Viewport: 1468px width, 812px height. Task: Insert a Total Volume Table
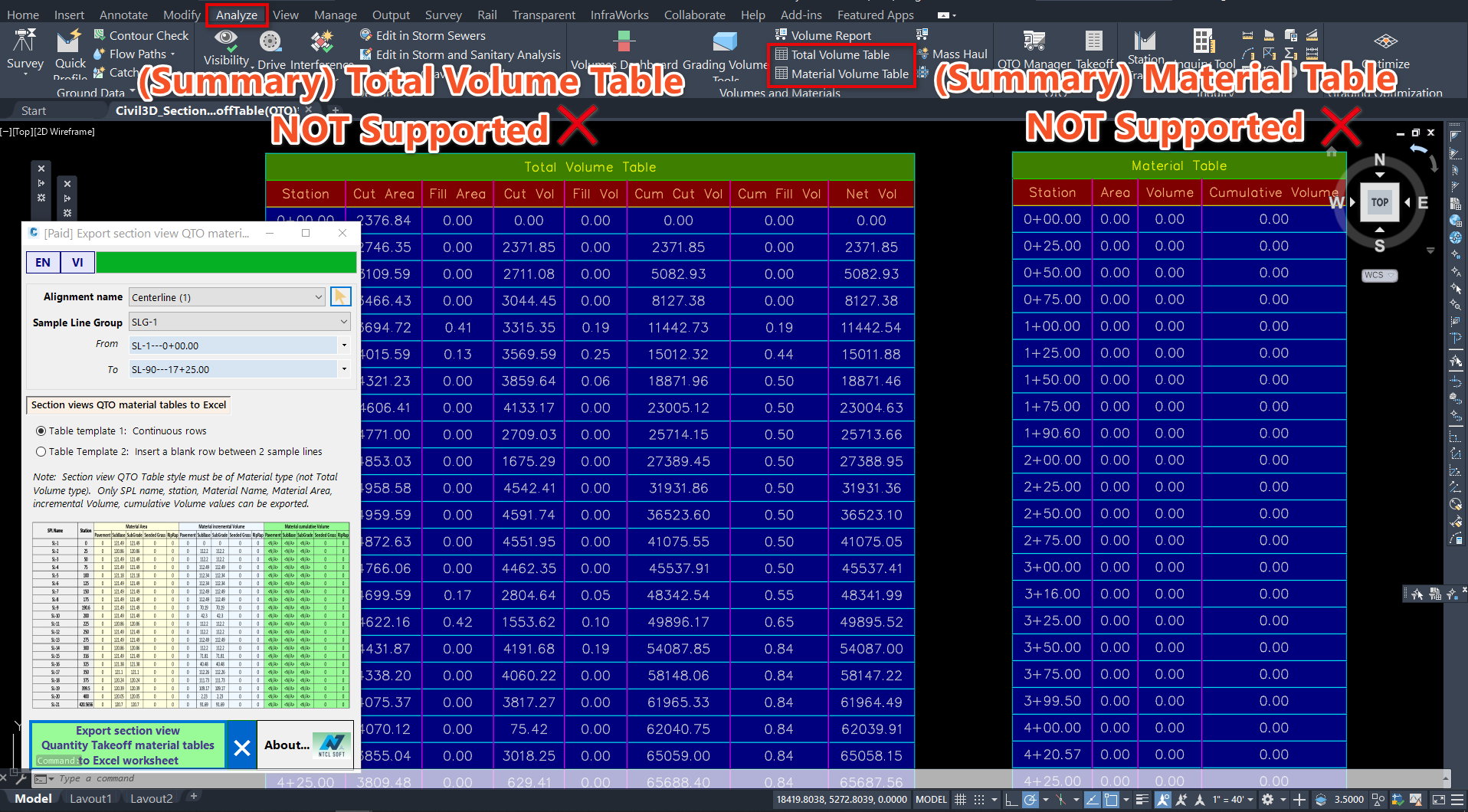(x=832, y=54)
